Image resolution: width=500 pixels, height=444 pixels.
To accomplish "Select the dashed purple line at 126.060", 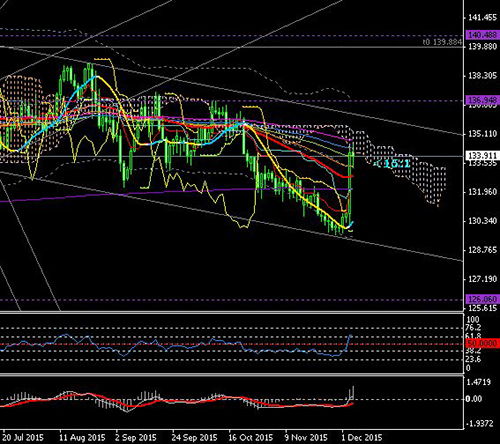I will 232,300.
